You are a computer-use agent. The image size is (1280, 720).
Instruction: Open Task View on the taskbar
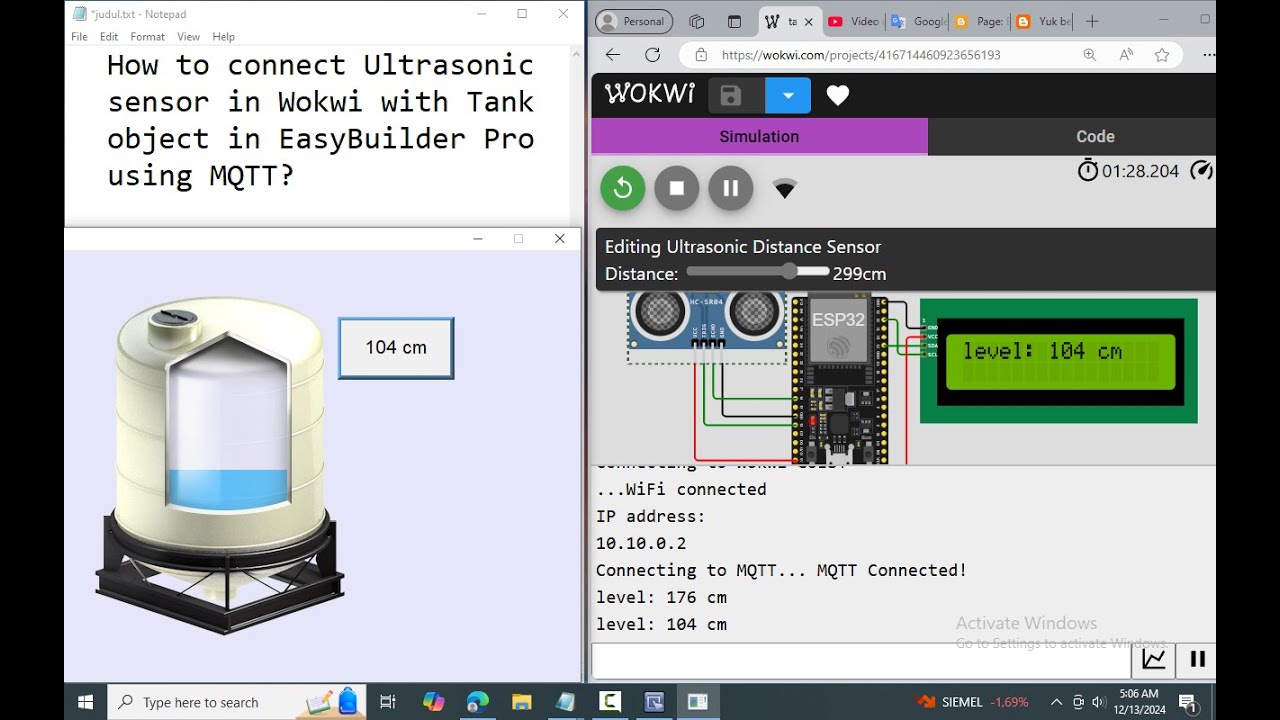tap(388, 702)
